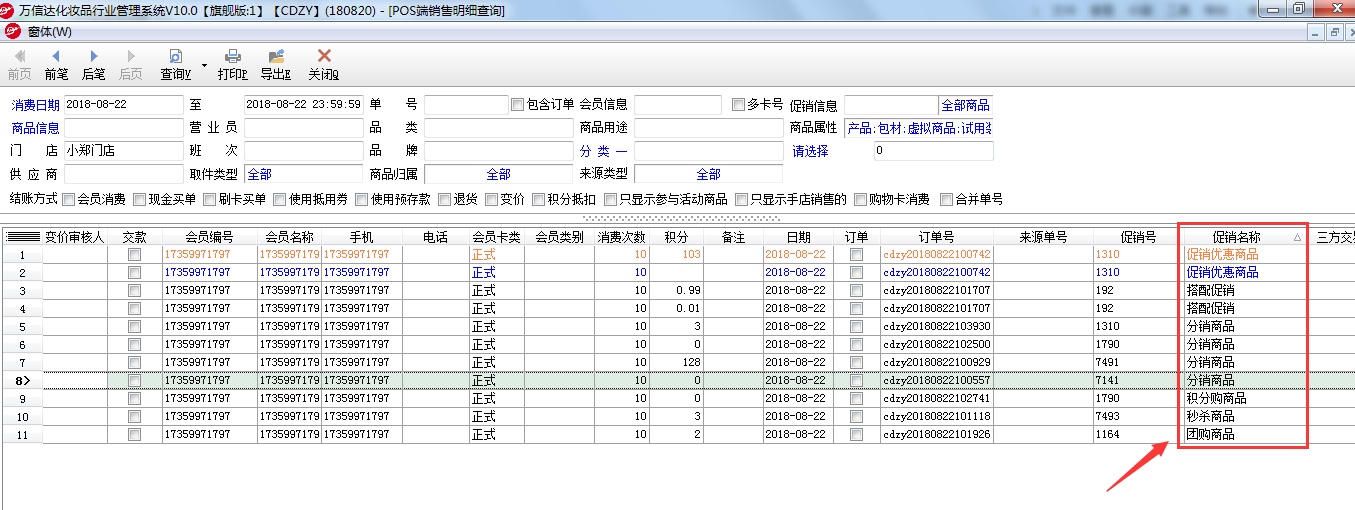Open the arrow dropdown beside 查询

204,65
